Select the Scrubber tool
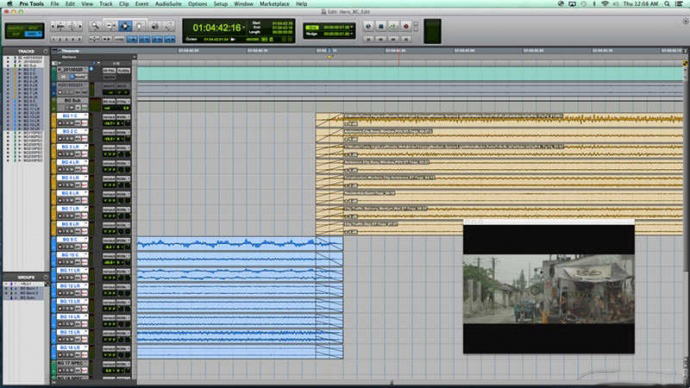This screenshot has width=690, height=388. click(154, 26)
